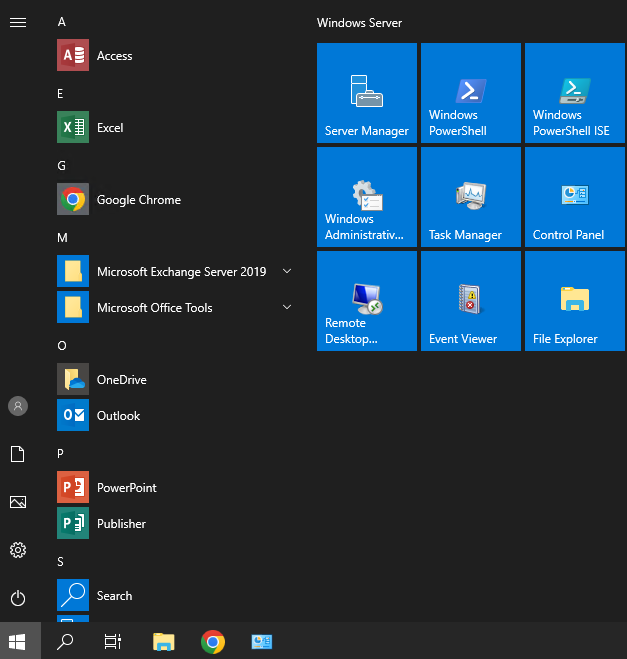This screenshot has height=659, width=627.
Task: Open the Microsoft Exchange Server 2019 folder icon
Action: (x=73, y=271)
